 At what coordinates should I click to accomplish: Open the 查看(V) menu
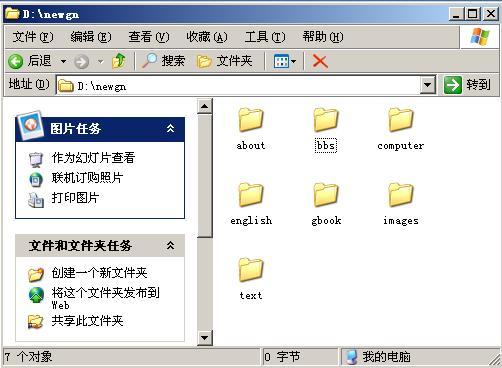[x=149, y=37]
